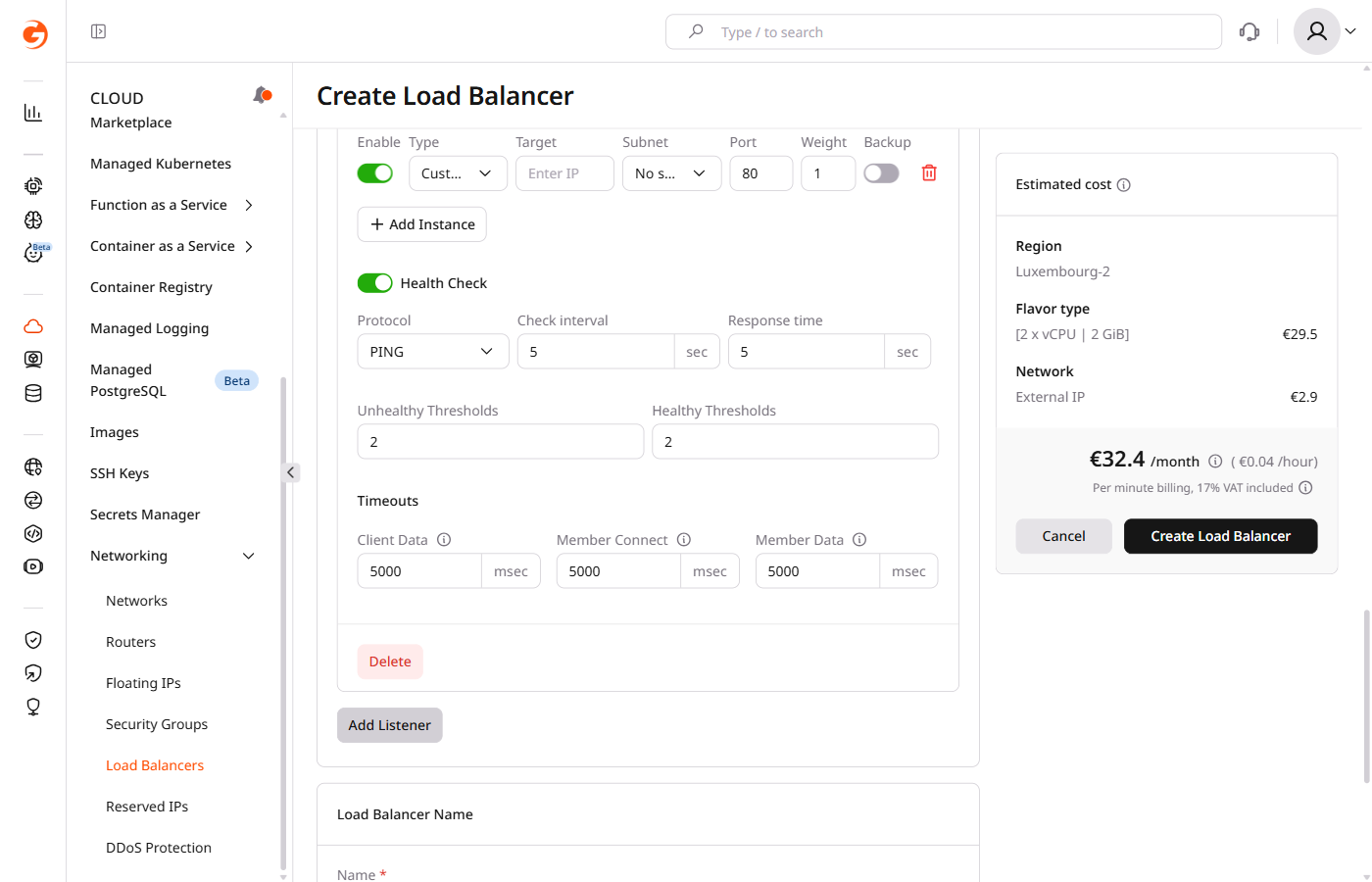Expand Function as a Service submenu
The image size is (1372, 882).
coord(249,205)
